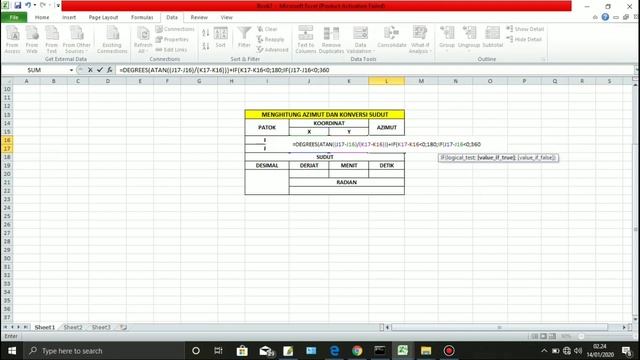Open the Microsoft Store taskbar icon
This screenshot has width=640, height=360.
(242, 351)
